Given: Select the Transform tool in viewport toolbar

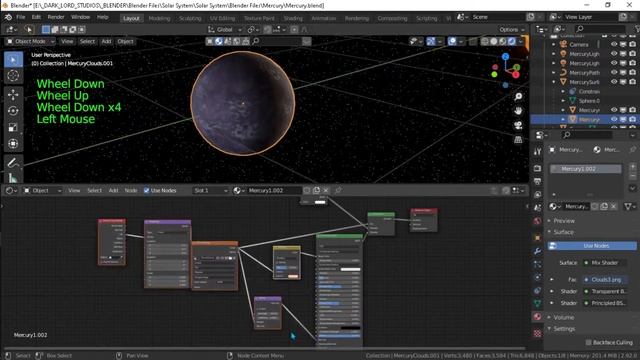Looking at the screenshot, I should pos(13,144).
